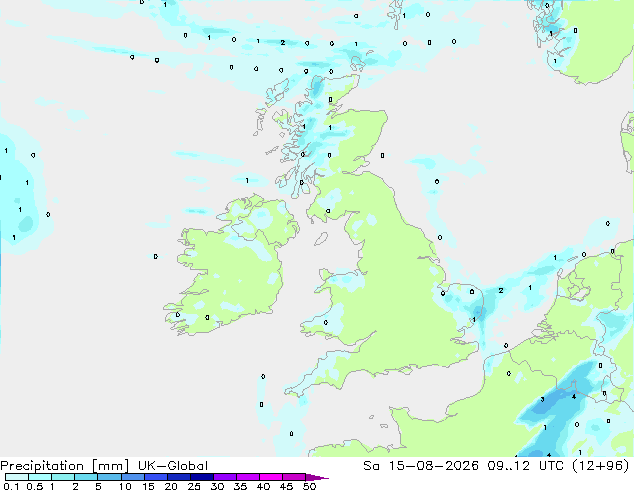Select the 45–50 mm legend swatch

pos(294,477)
